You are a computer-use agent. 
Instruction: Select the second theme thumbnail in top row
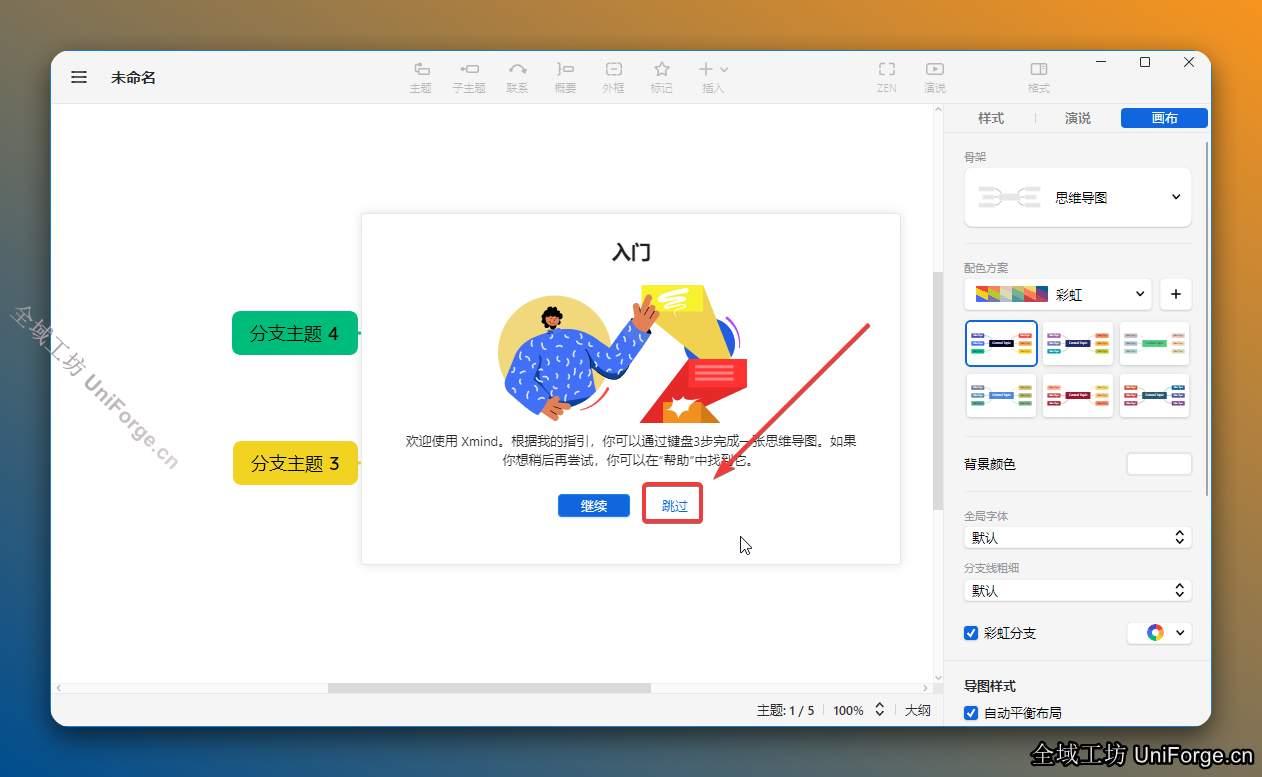(x=1078, y=343)
